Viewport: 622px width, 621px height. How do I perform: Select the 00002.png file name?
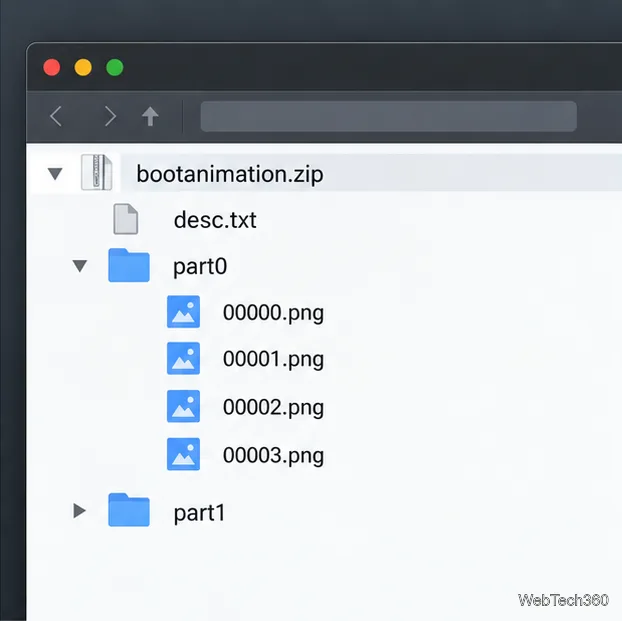tap(273, 408)
